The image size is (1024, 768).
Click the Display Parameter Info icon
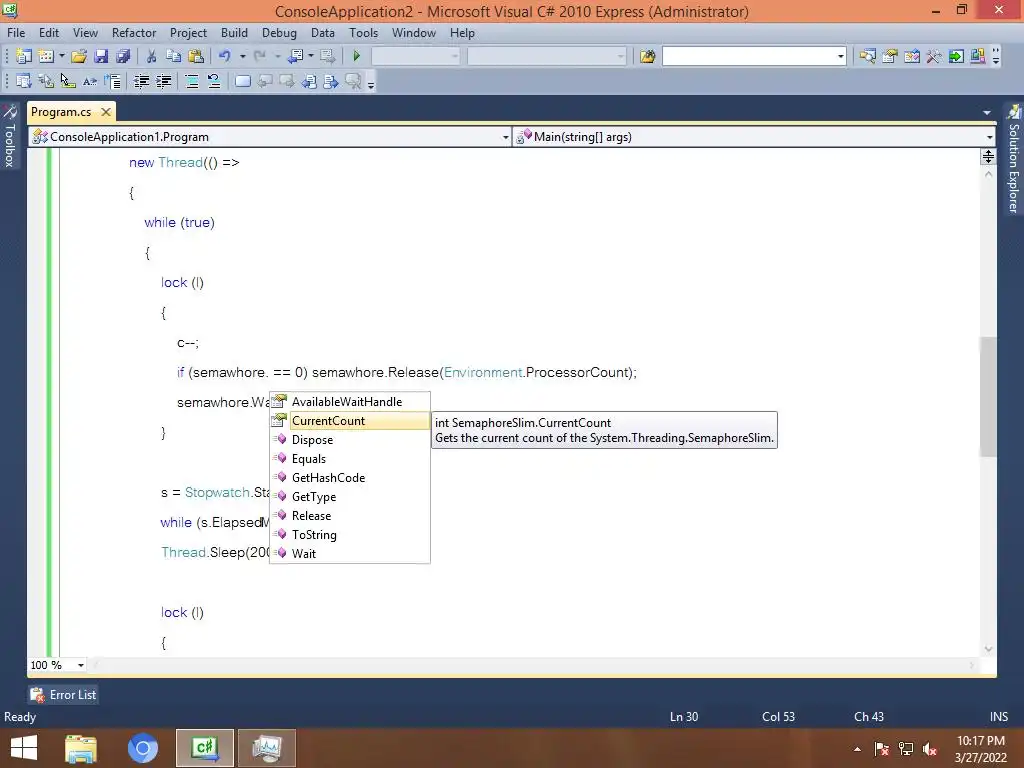pos(46,81)
